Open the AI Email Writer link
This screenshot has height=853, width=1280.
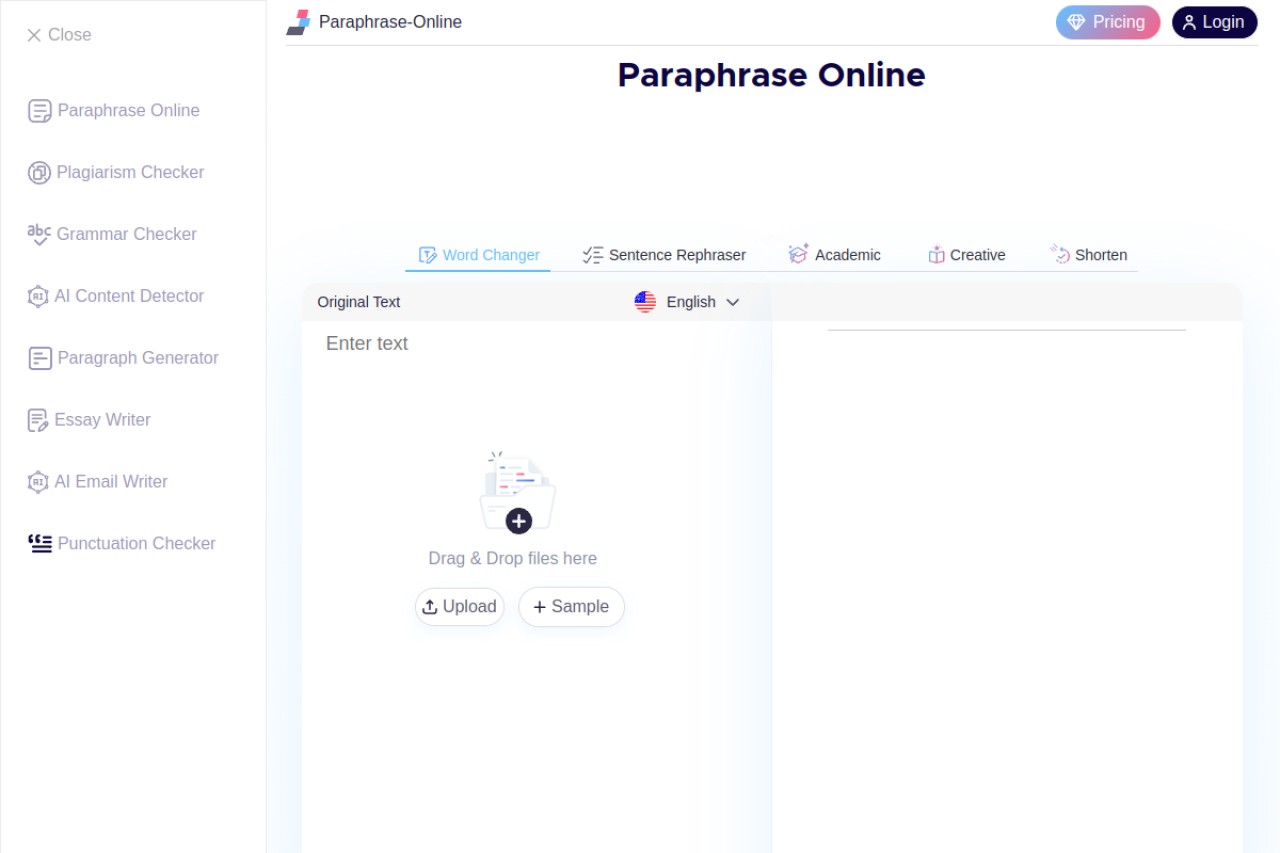111,482
